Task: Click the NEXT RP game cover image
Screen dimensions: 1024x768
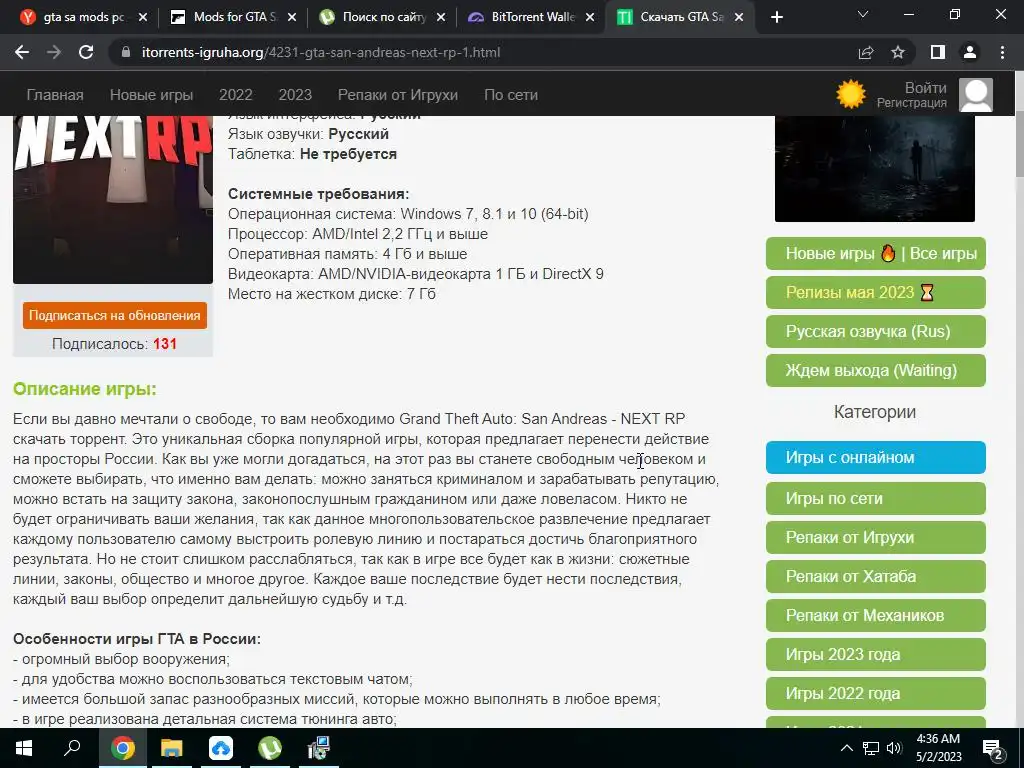Action: [x=113, y=200]
